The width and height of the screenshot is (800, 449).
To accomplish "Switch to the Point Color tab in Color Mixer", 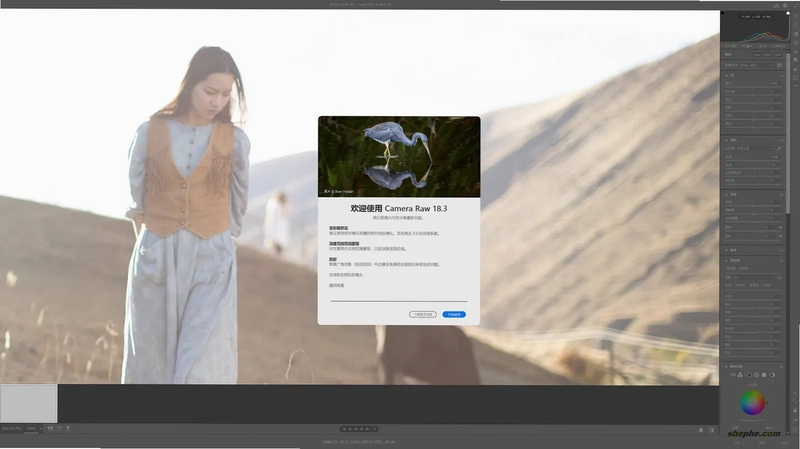I will click(x=743, y=268).
